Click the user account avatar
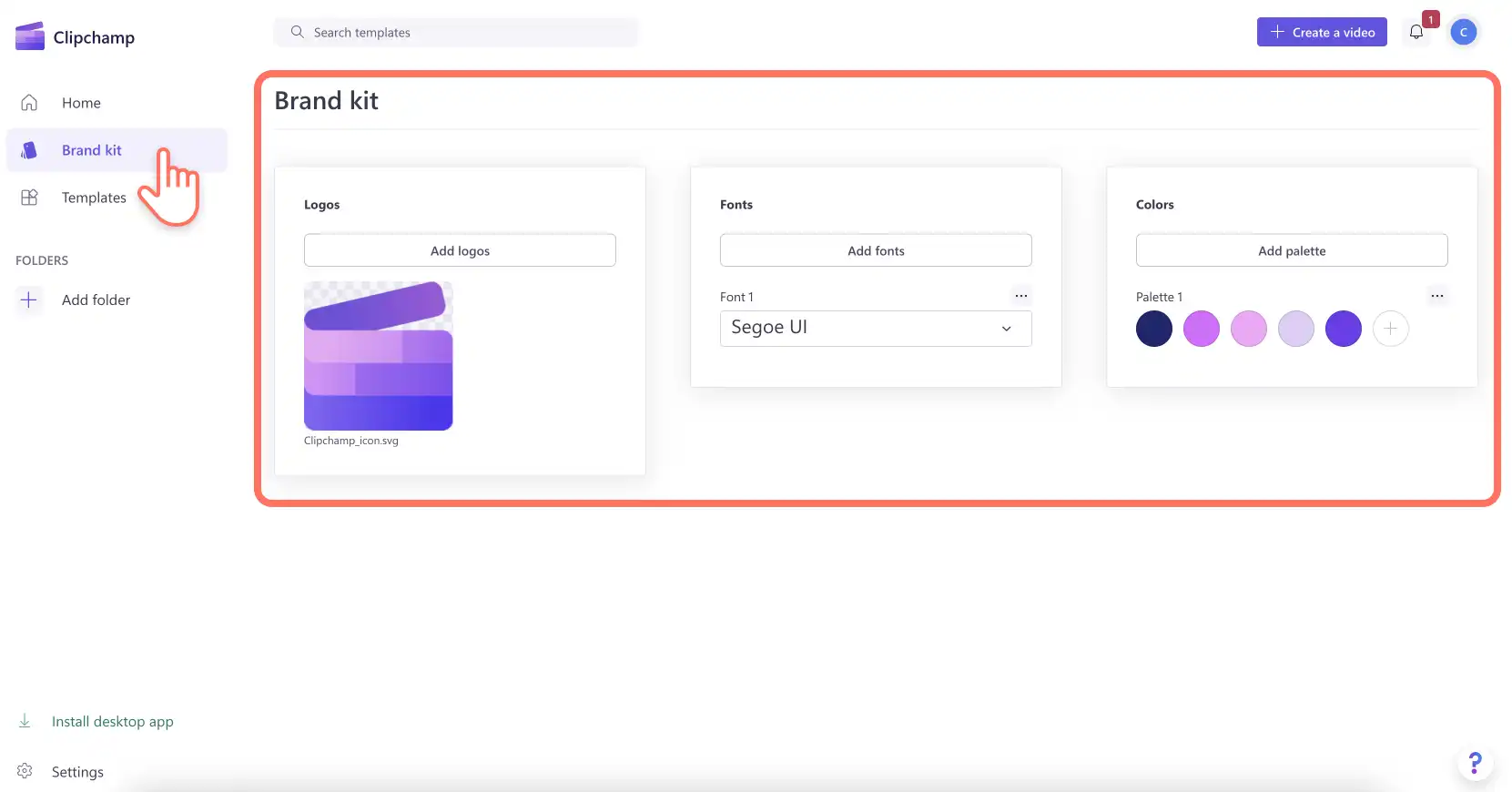 coord(1463,32)
